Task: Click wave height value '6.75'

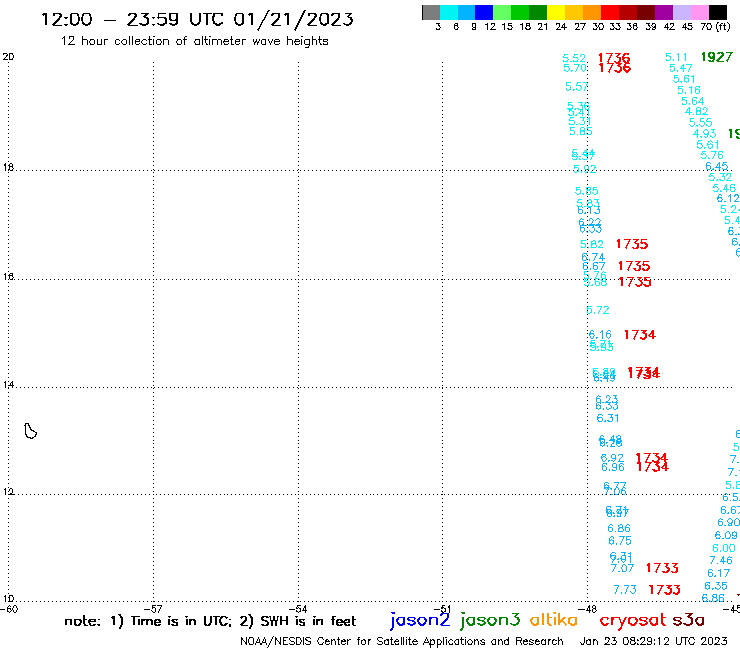Action: (620, 541)
